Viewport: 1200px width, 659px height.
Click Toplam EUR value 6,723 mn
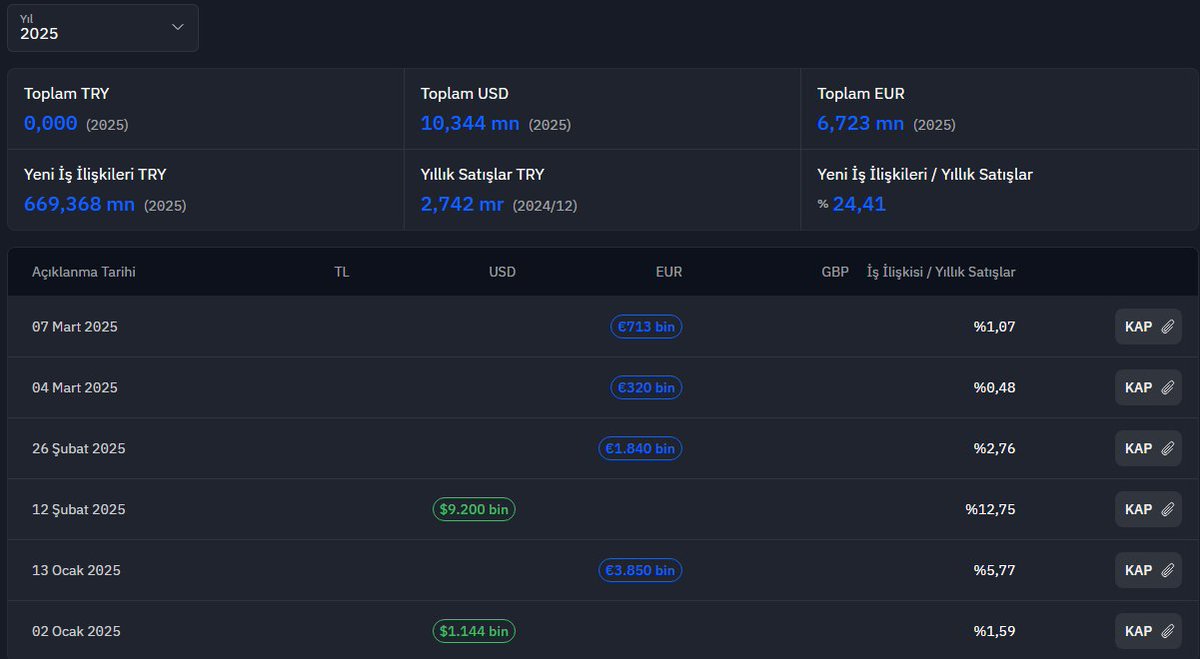click(861, 123)
